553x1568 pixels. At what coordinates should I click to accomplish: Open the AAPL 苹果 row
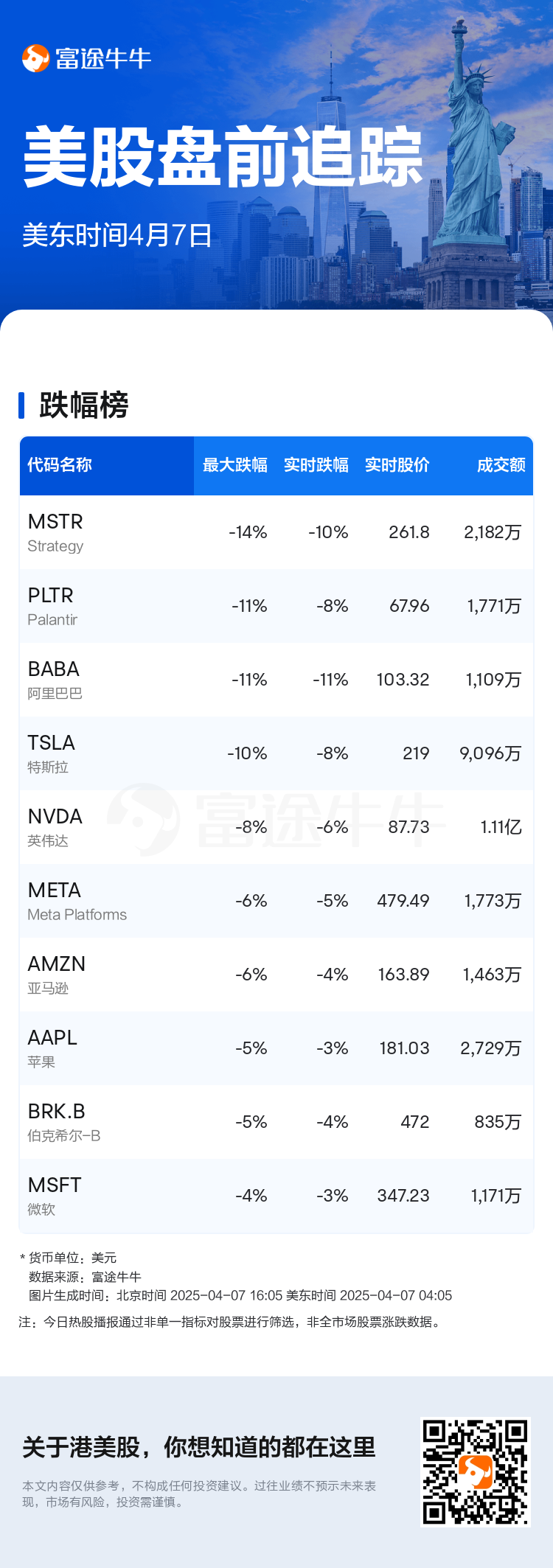276,1048
